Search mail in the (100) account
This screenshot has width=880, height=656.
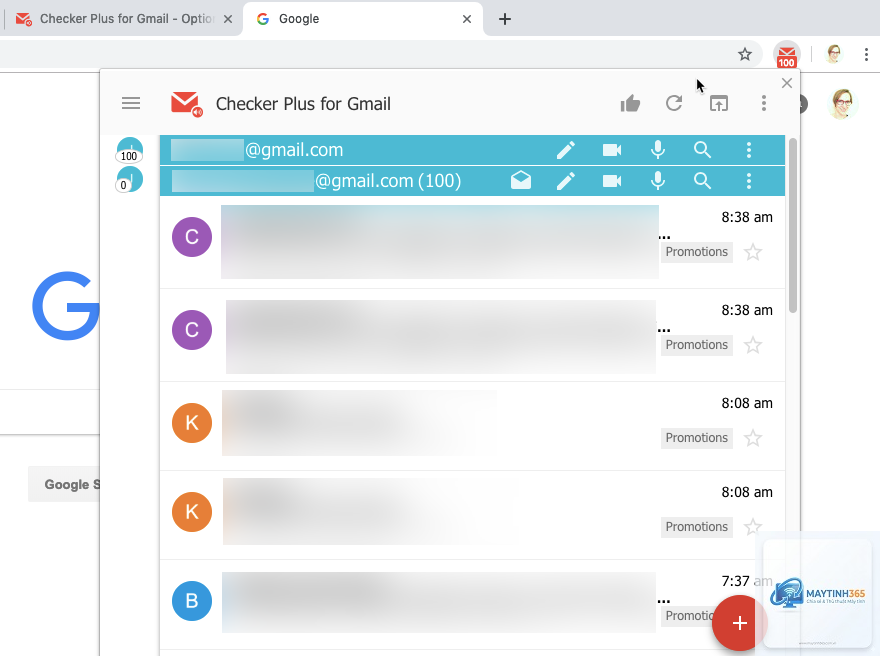click(x=703, y=181)
